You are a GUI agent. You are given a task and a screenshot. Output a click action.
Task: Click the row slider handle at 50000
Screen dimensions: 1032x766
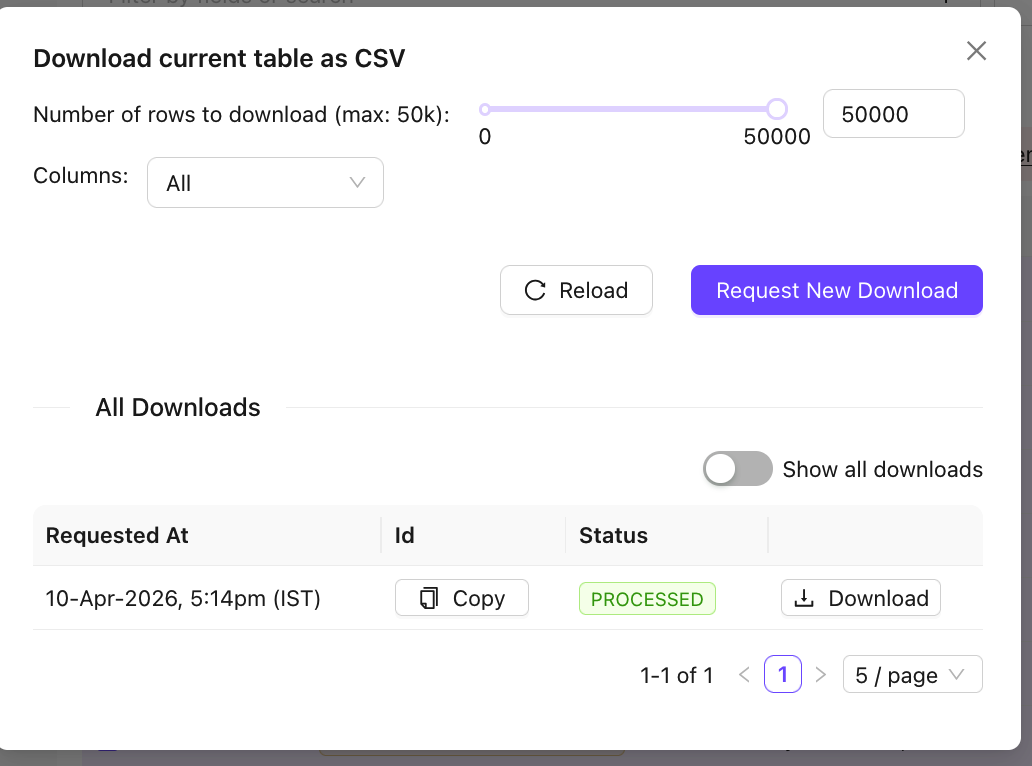coord(777,109)
